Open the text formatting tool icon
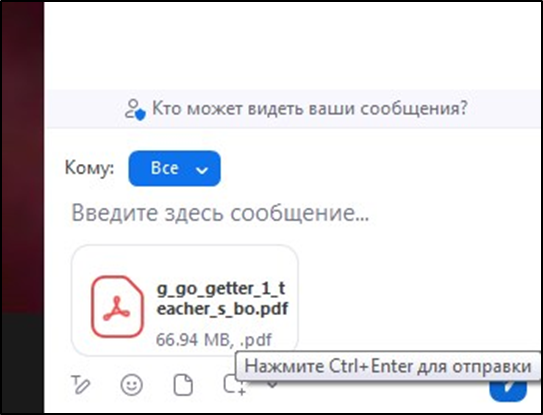Screen dimensions: 543x415 (81, 385)
